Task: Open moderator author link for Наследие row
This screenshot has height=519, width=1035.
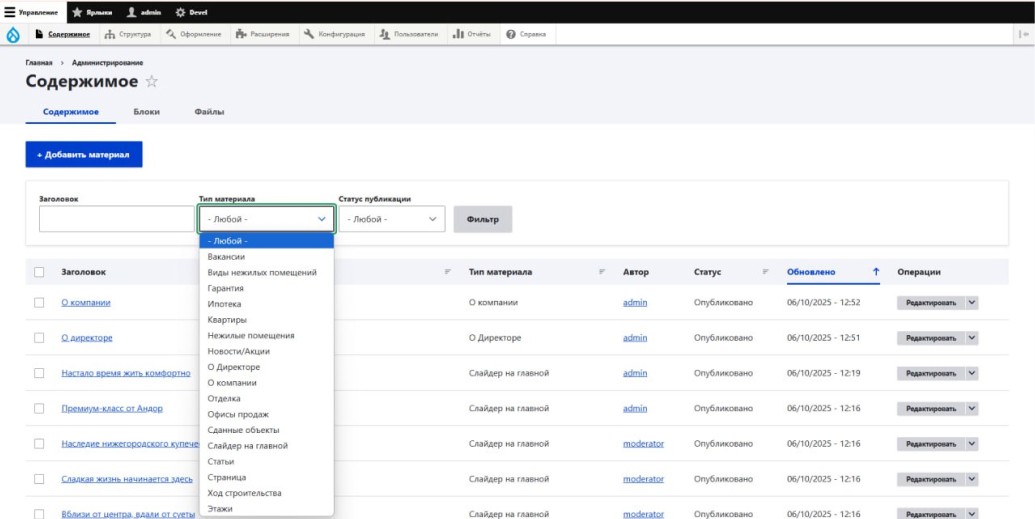Action: click(x=644, y=444)
